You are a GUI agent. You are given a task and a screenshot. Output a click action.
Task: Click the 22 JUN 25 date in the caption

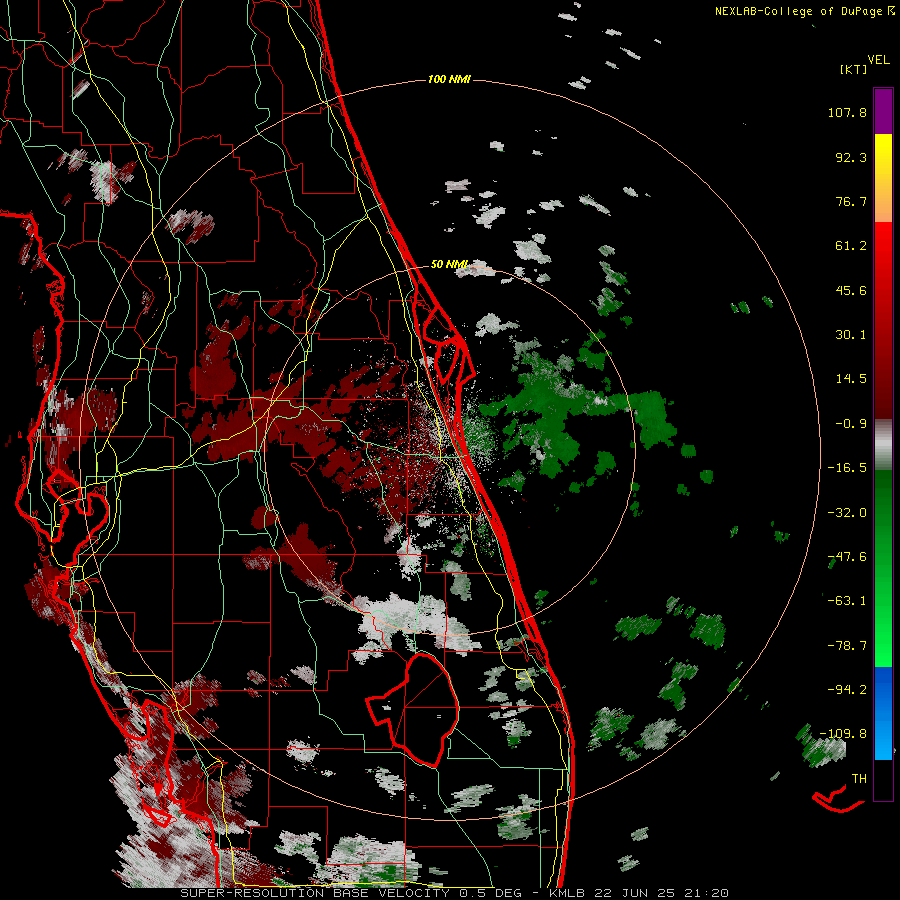coord(636,893)
